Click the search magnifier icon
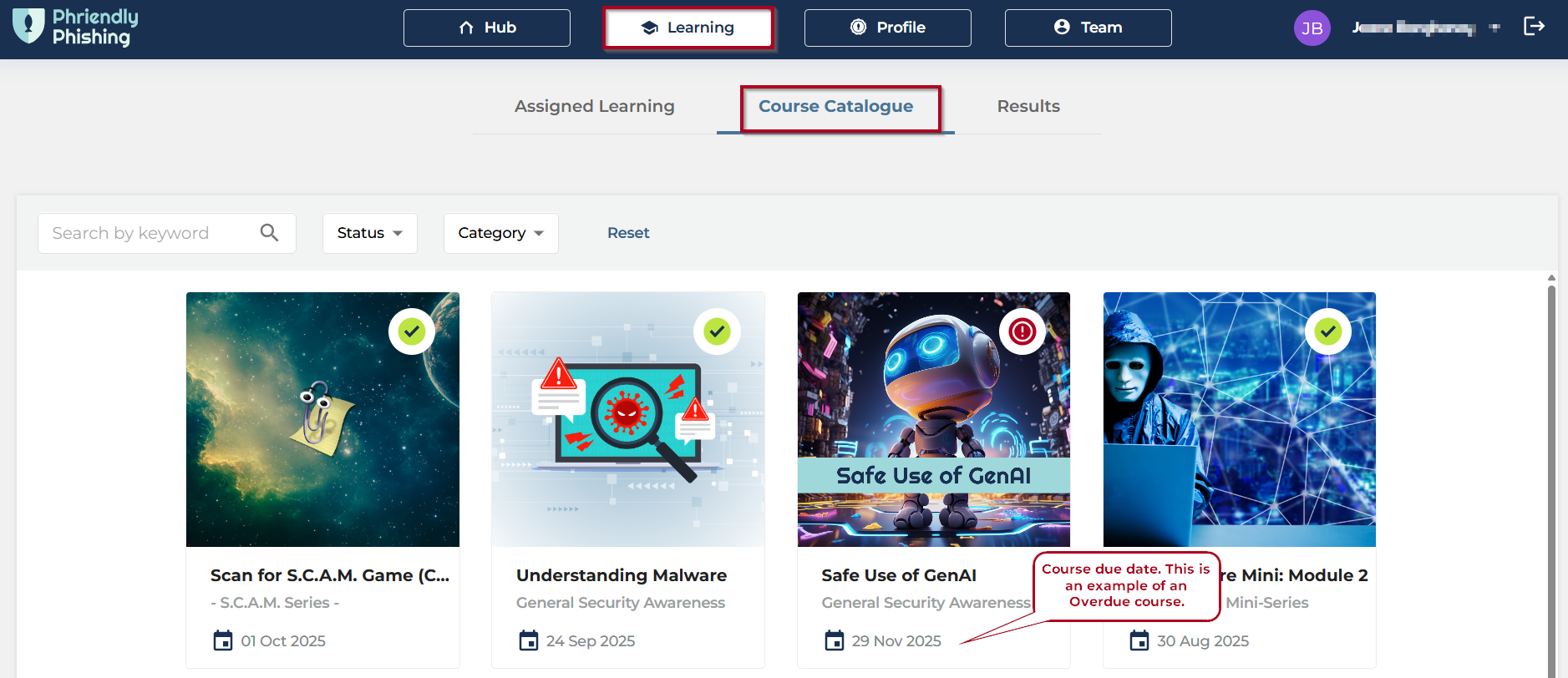Viewport: 1568px width, 678px height. (x=269, y=233)
